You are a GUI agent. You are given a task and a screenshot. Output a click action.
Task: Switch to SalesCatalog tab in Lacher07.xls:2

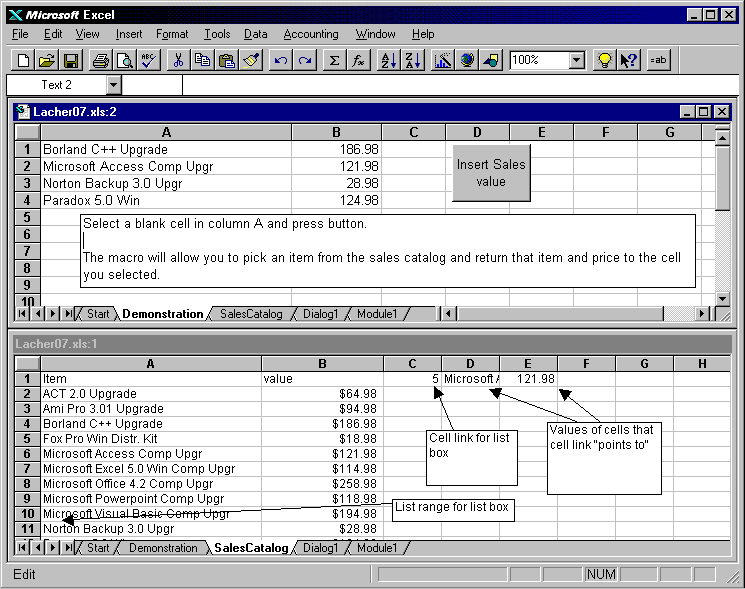pos(251,314)
